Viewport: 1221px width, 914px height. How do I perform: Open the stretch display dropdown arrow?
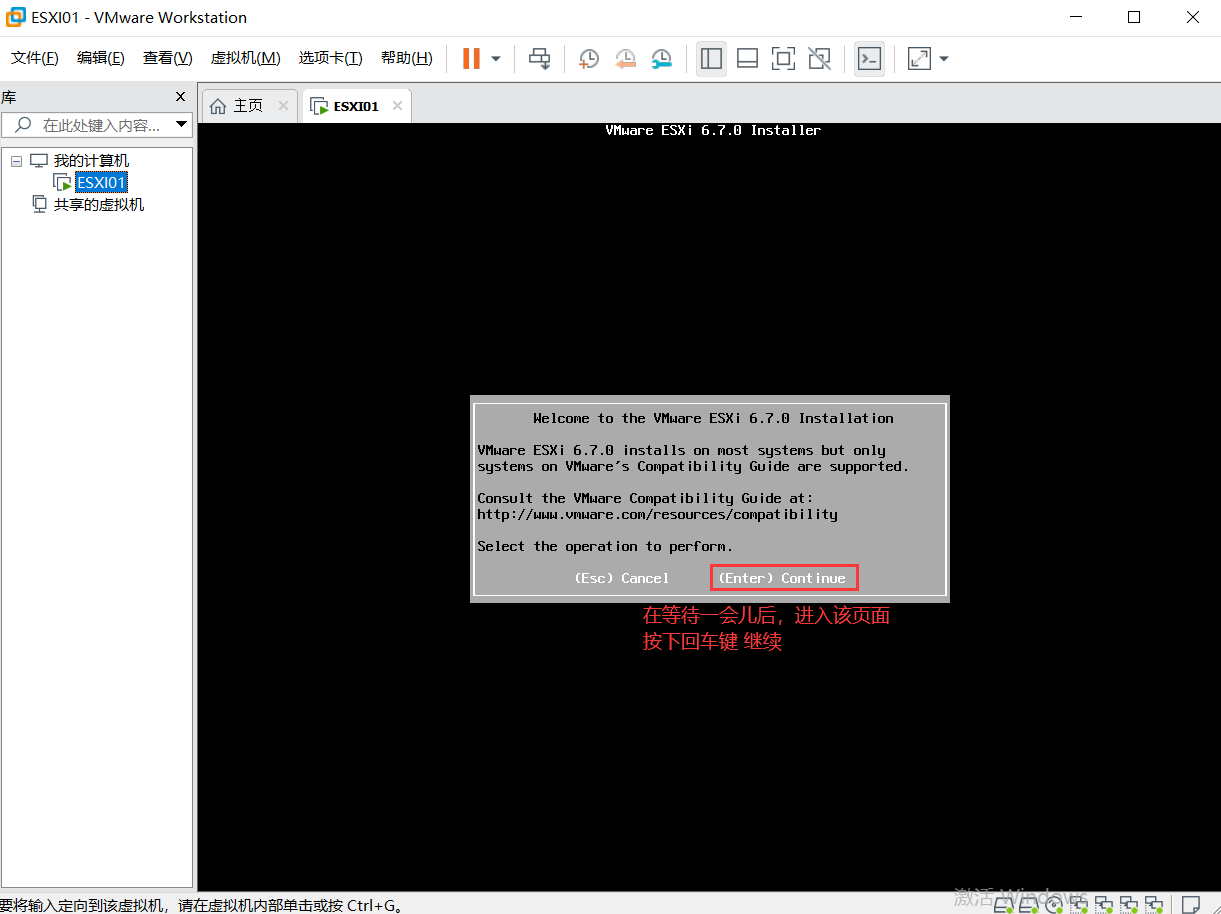pyautogui.click(x=943, y=59)
